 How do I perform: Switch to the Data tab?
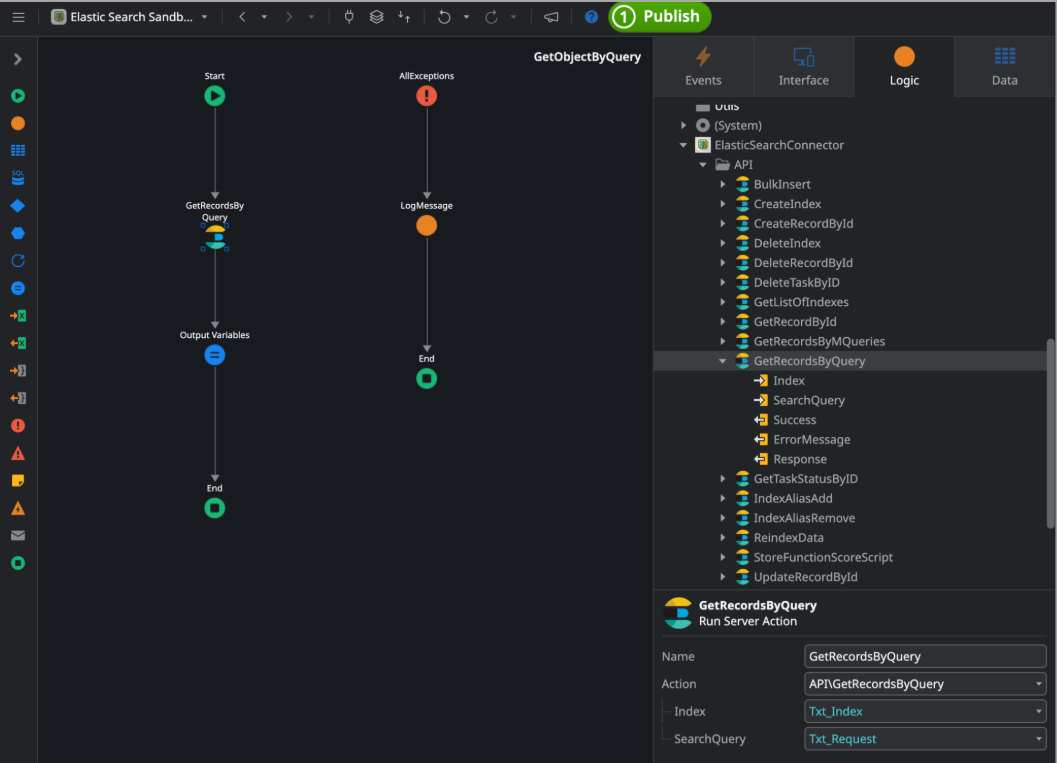click(x=1004, y=66)
